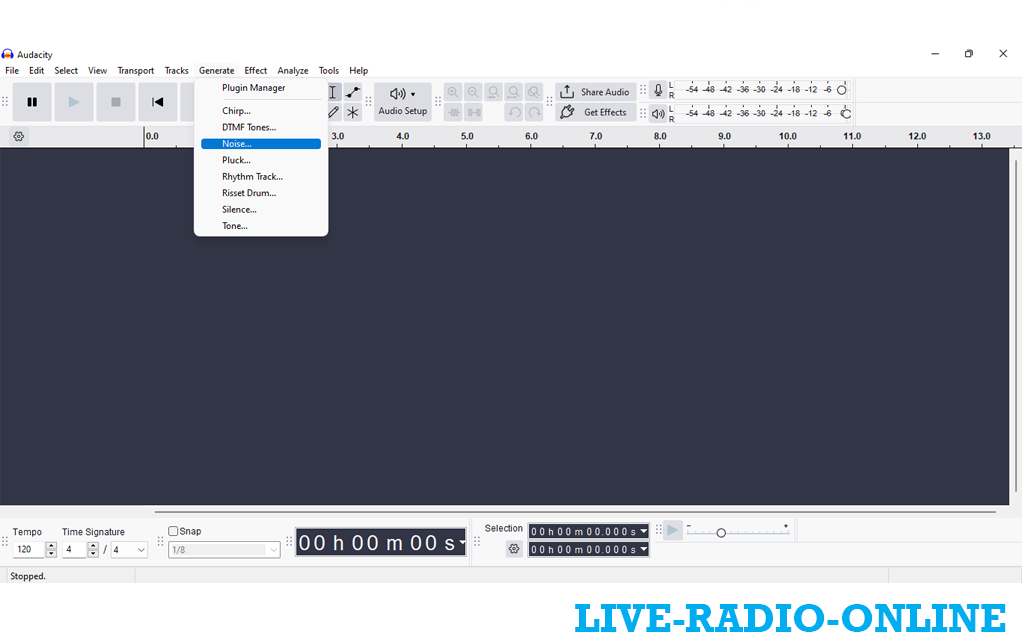Select the Envelope tool
This screenshot has height=640, width=1024.
[x=353, y=92]
